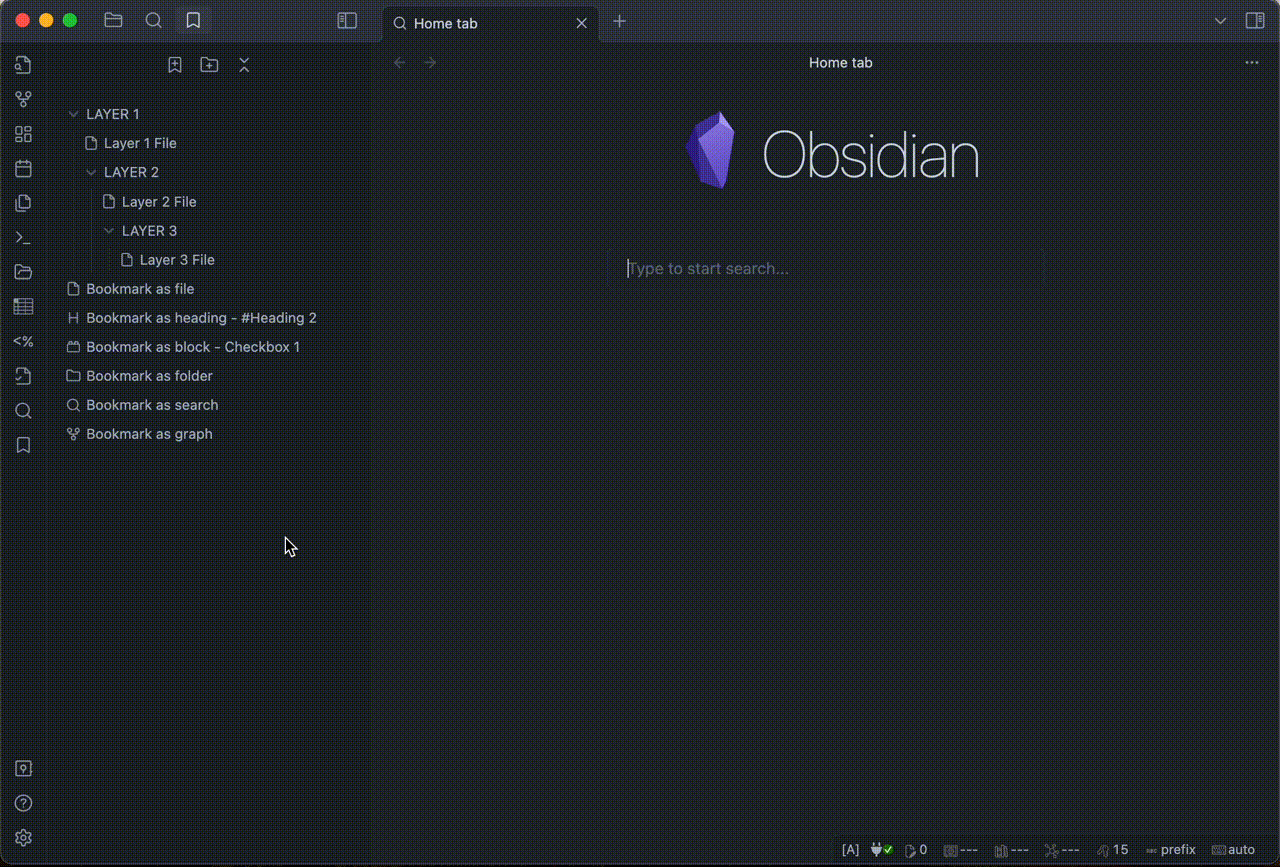The width and height of the screenshot is (1280, 867).
Task: Open search pane from top bar
Action: (x=153, y=20)
